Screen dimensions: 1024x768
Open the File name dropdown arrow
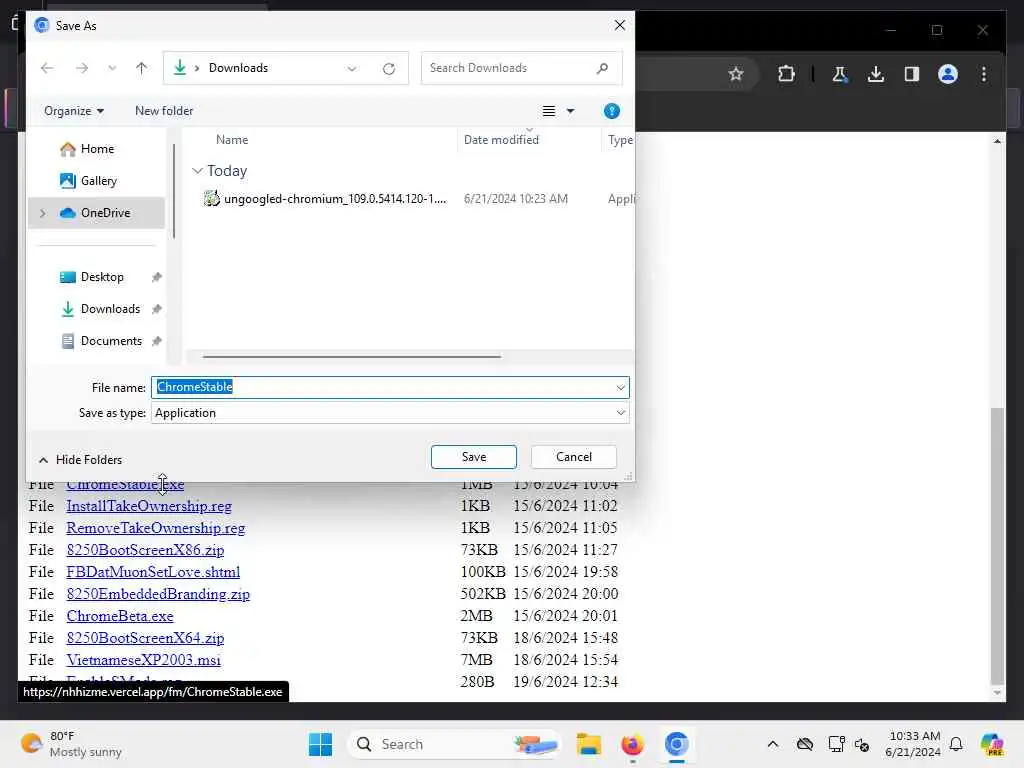[x=620, y=388]
